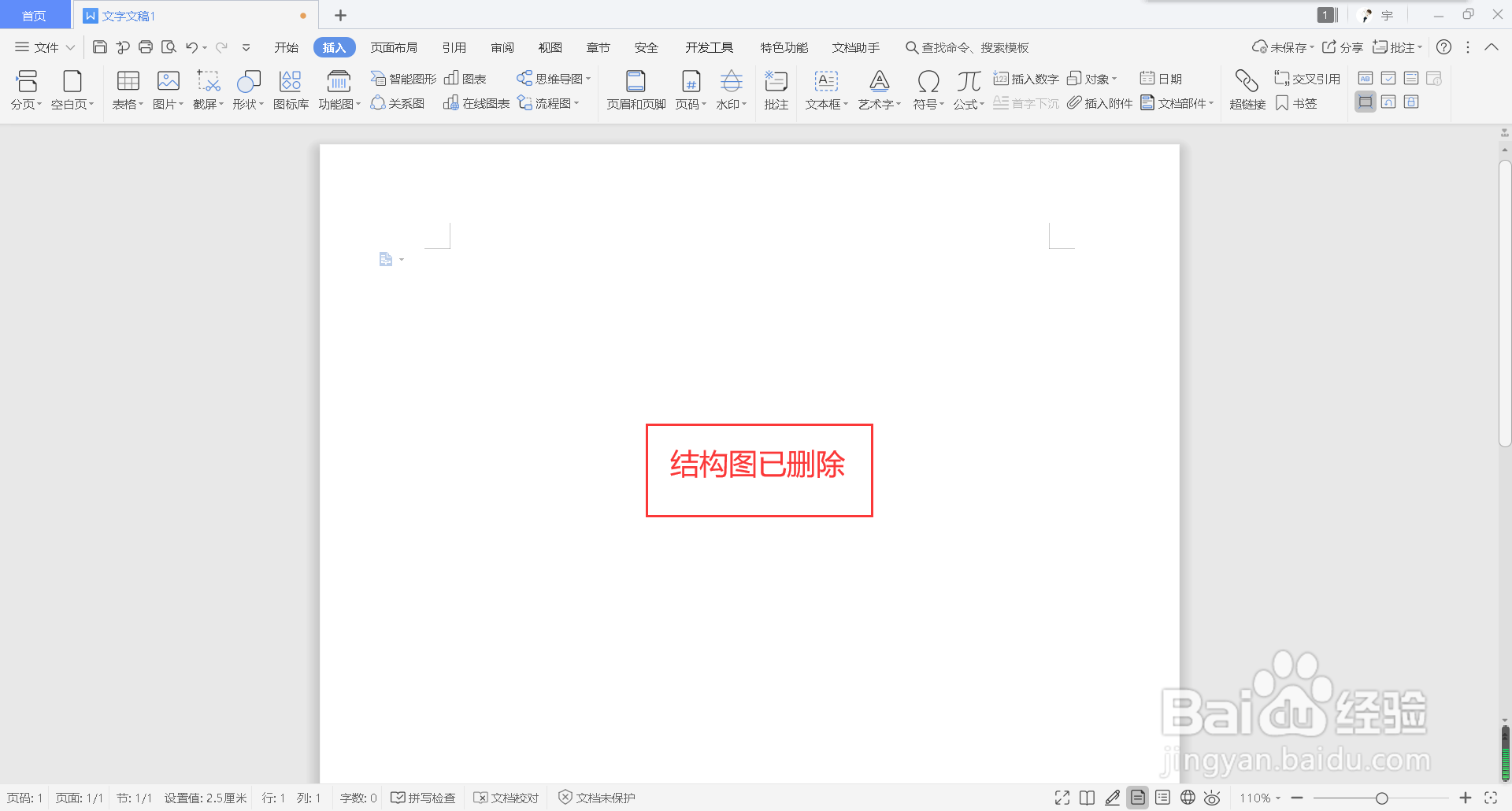The width and height of the screenshot is (1512, 811).
Task: Insert a table into the document
Action: (127, 89)
